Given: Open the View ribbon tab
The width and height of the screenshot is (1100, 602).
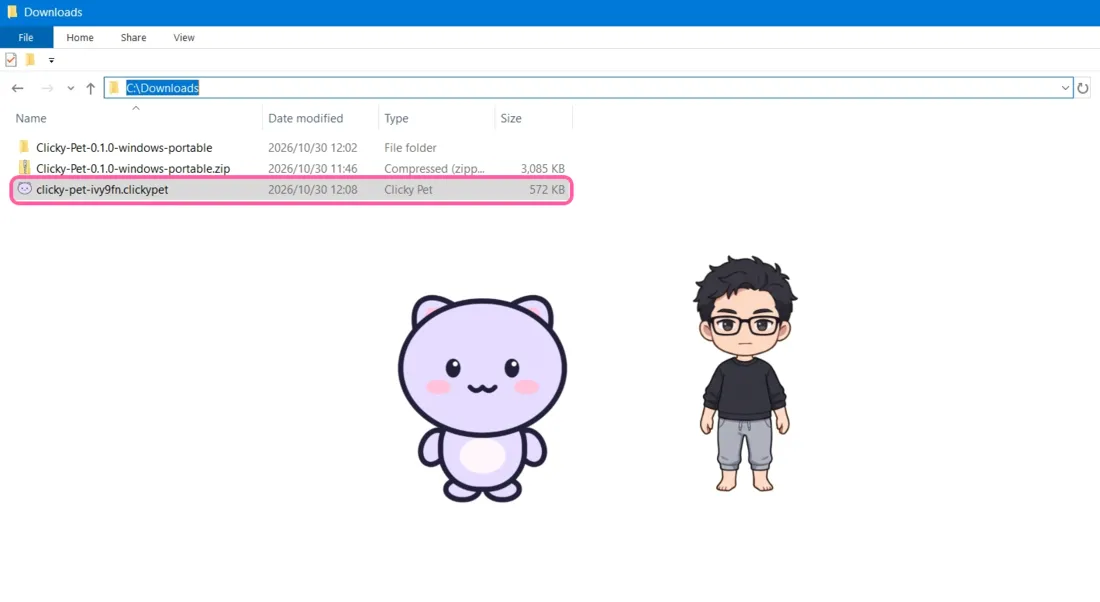Looking at the screenshot, I should pyautogui.click(x=184, y=37).
